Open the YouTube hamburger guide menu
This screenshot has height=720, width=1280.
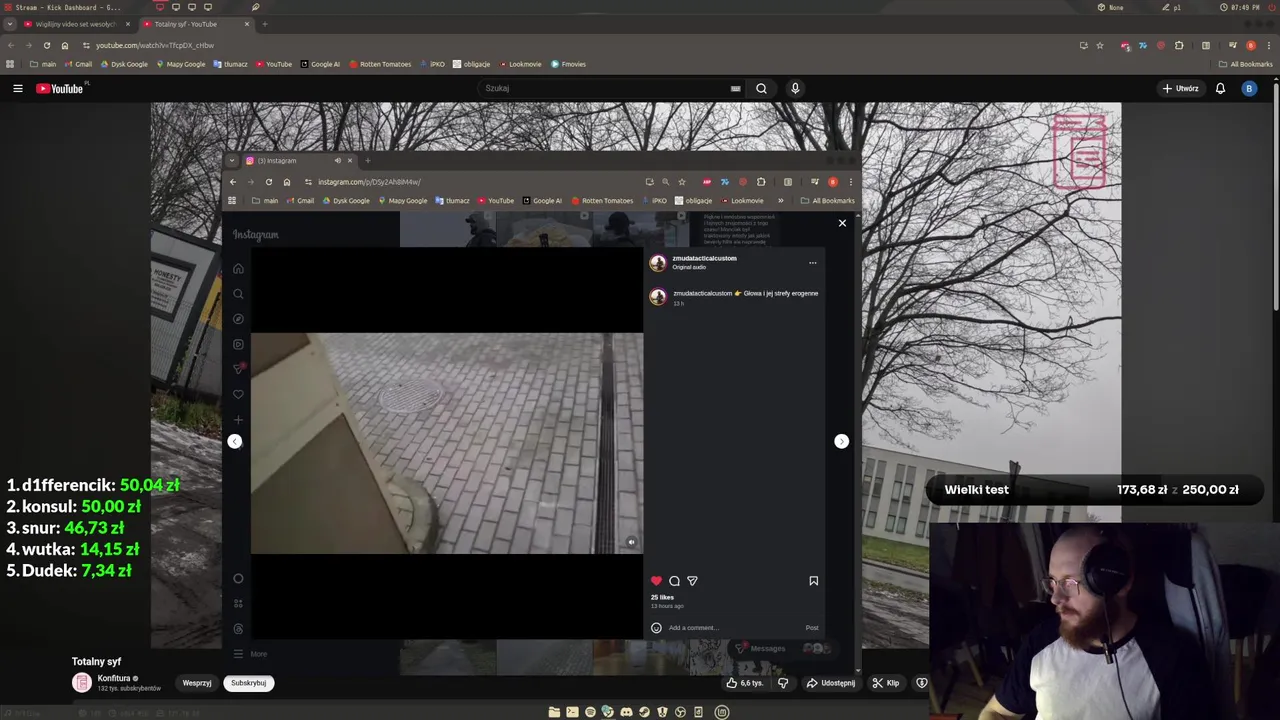[x=17, y=88]
